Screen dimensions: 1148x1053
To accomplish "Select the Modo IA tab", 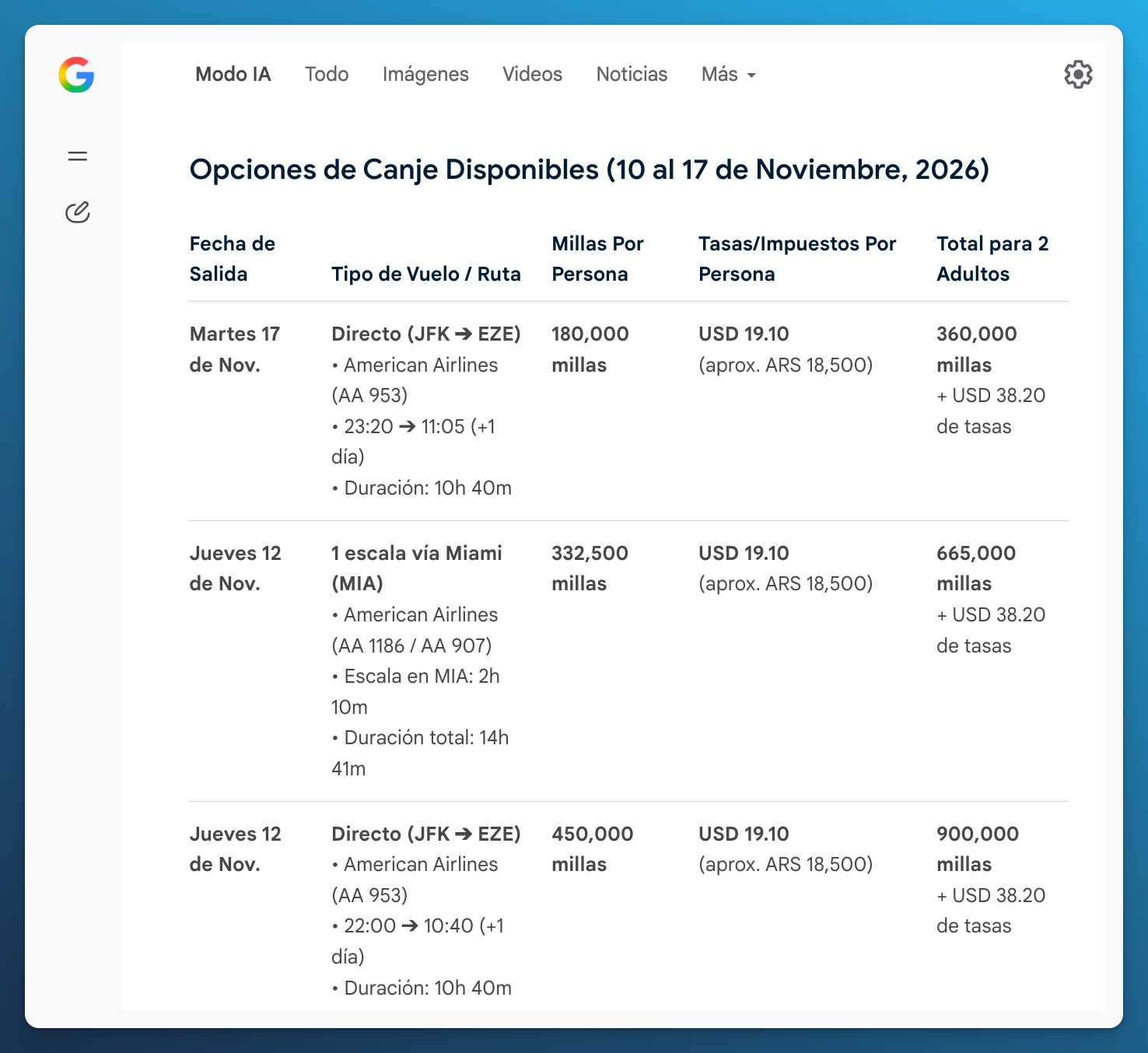I will (x=233, y=75).
